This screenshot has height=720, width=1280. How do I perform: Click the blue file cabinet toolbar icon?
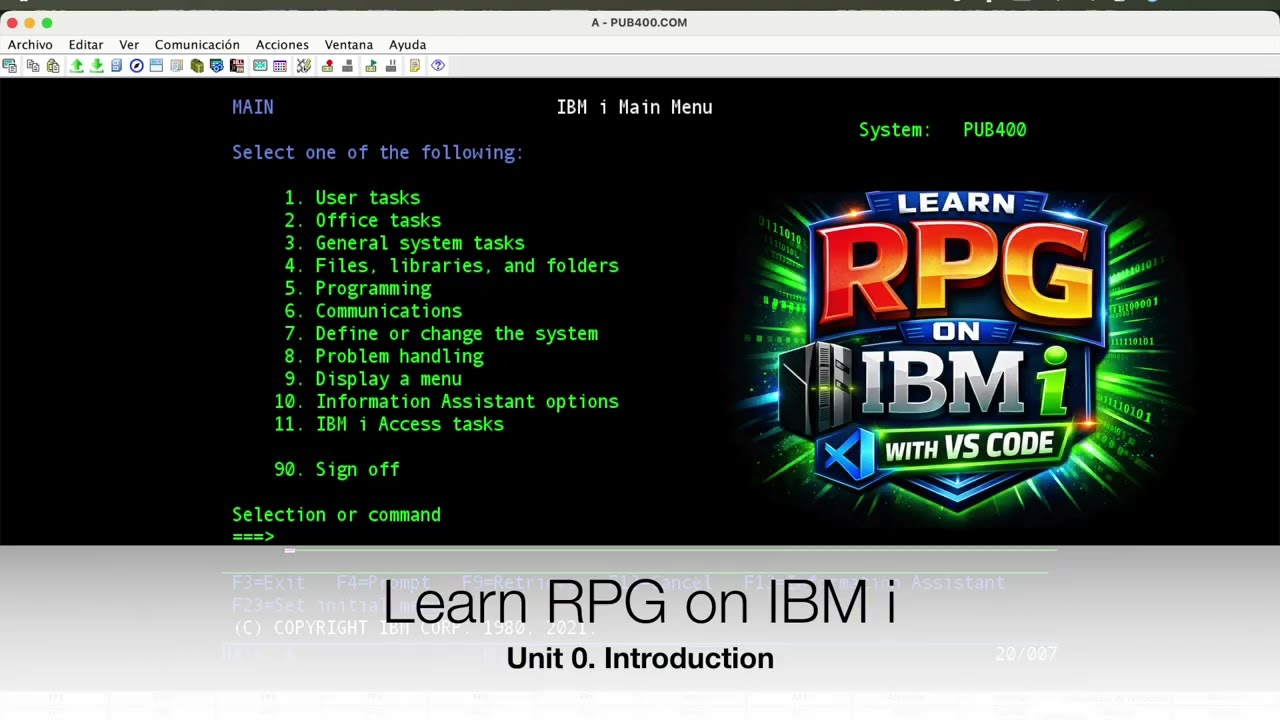pos(117,66)
